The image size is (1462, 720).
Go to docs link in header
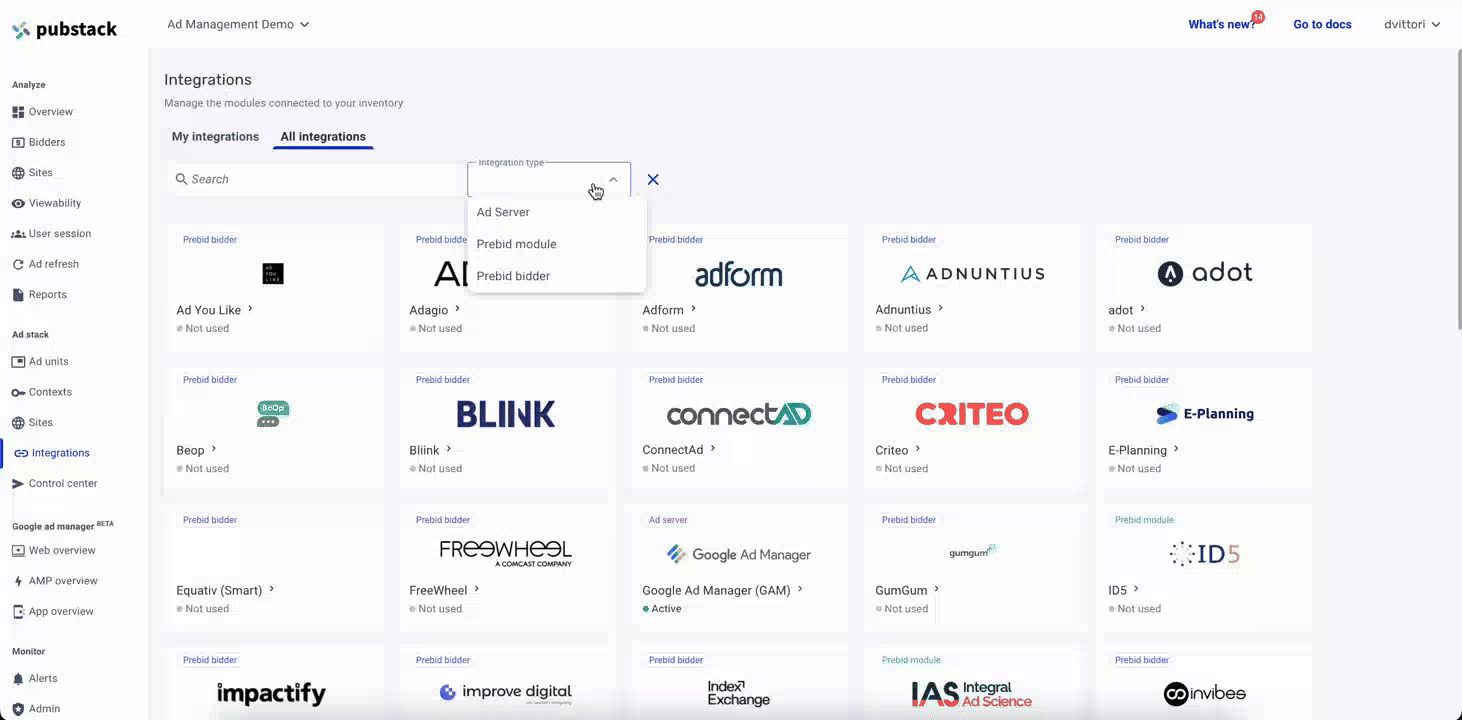pos(1322,24)
